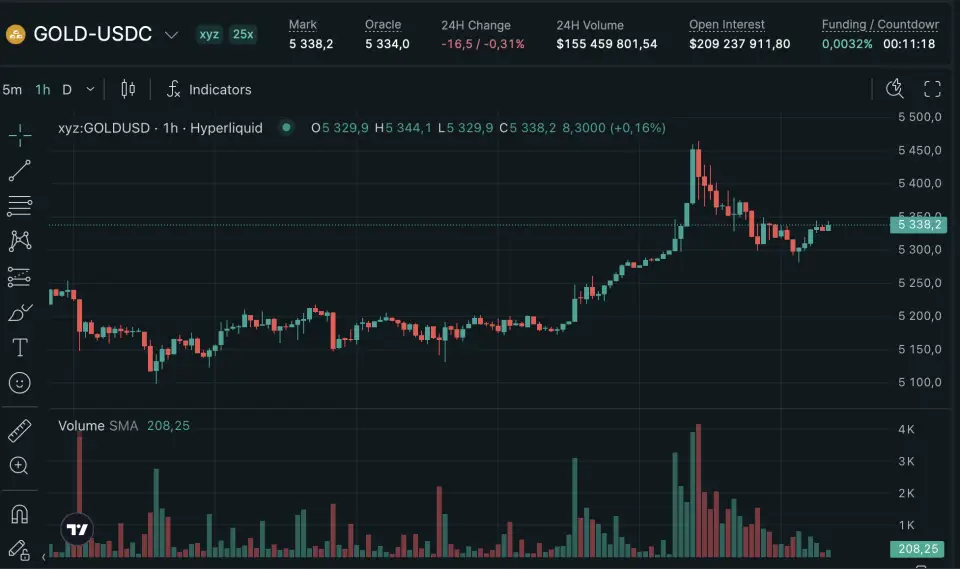
Task: Expand the GOLD-USDC pair selector chevron
Action: click(x=171, y=35)
